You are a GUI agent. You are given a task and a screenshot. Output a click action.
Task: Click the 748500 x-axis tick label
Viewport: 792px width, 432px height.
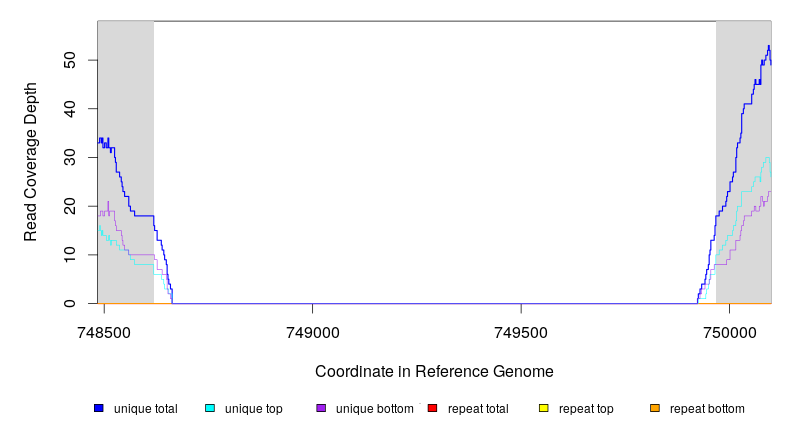(x=104, y=334)
